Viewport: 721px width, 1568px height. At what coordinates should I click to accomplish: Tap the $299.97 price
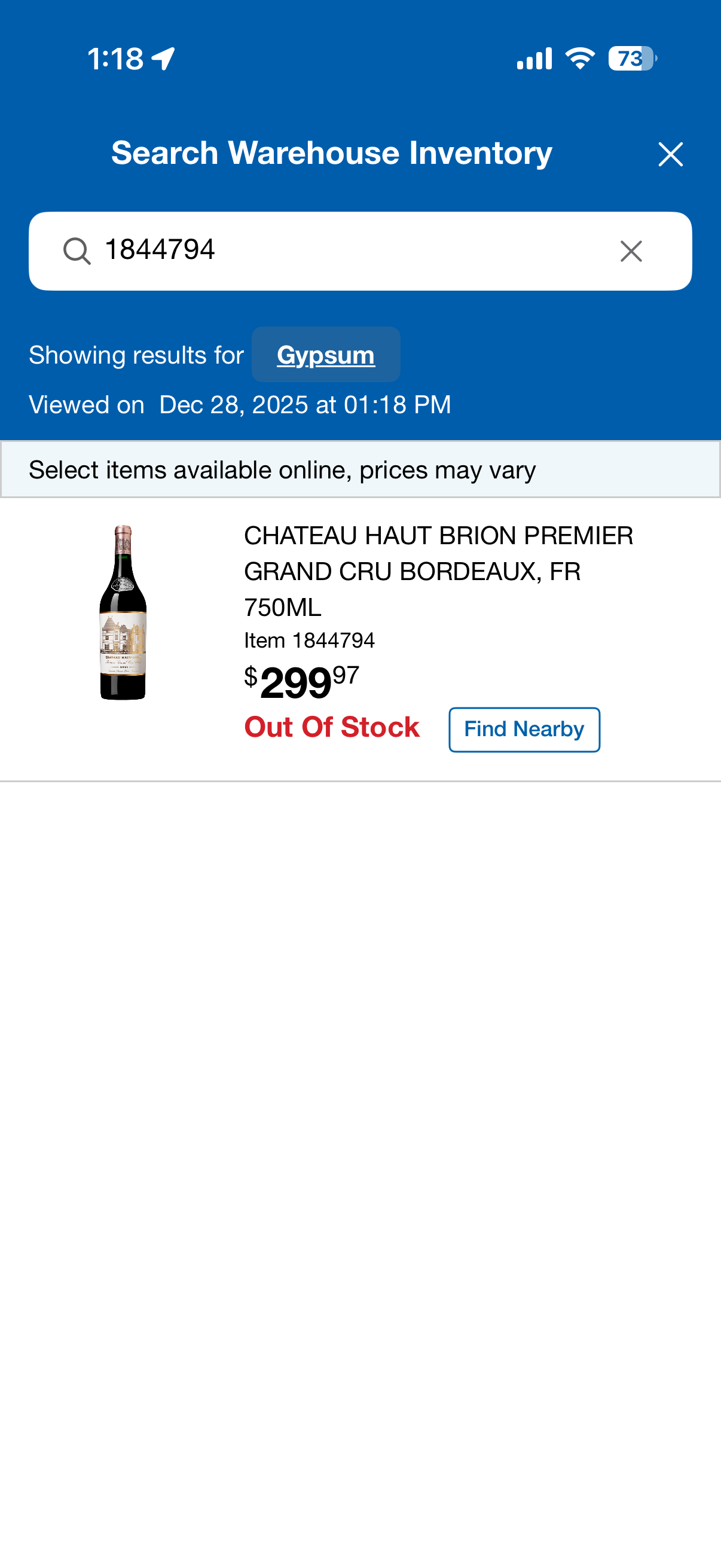pyautogui.click(x=302, y=682)
